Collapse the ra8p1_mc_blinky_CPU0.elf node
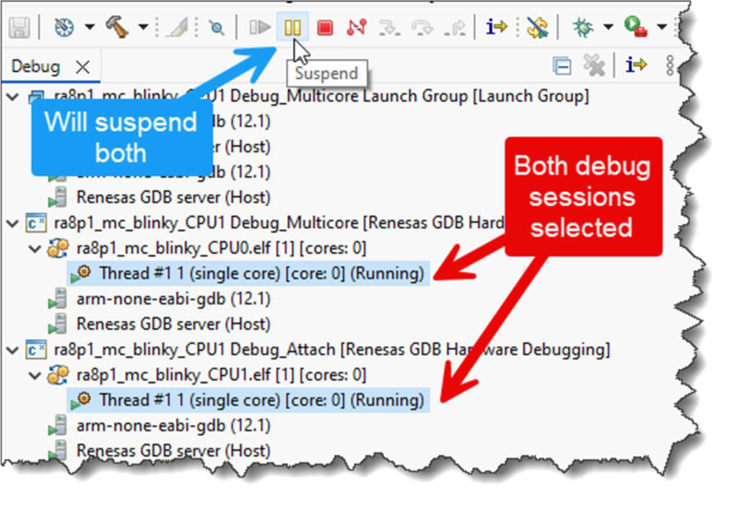This screenshot has height=512, width=738. (x=35, y=248)
